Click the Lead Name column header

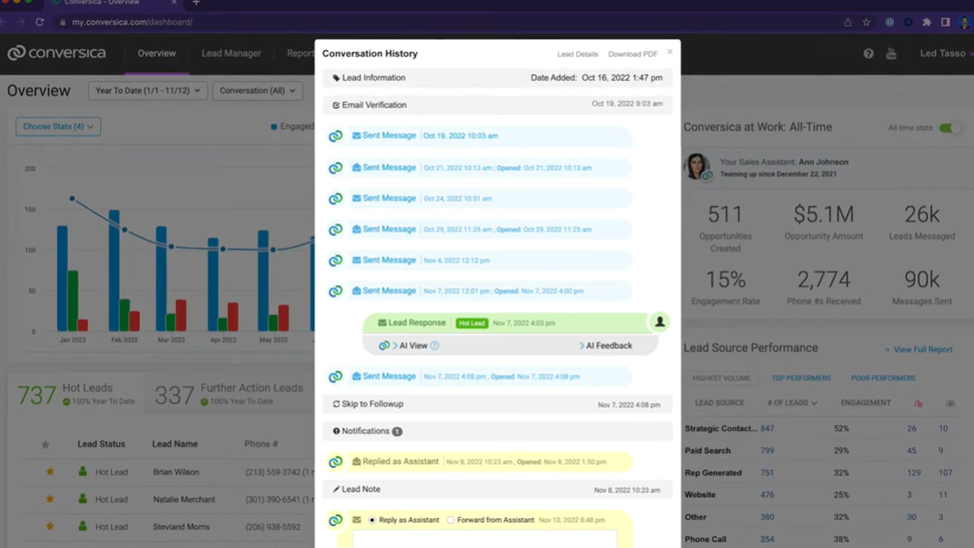(175, 444)
